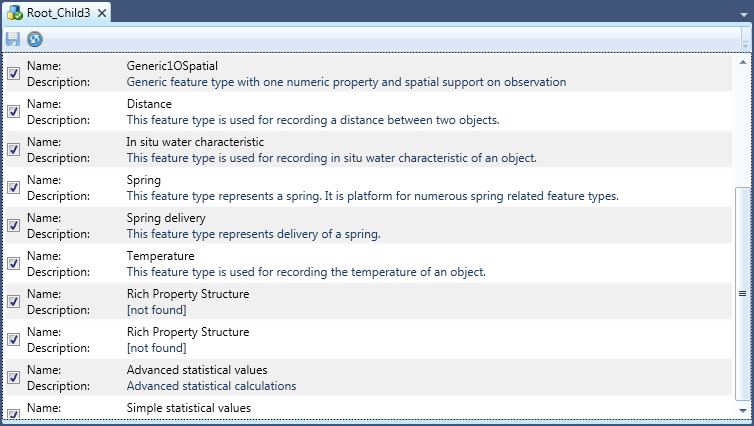Click the vertical scrollbar thumb grip
The width and height of the screenshot is (754, 426).
click(743, 294)
